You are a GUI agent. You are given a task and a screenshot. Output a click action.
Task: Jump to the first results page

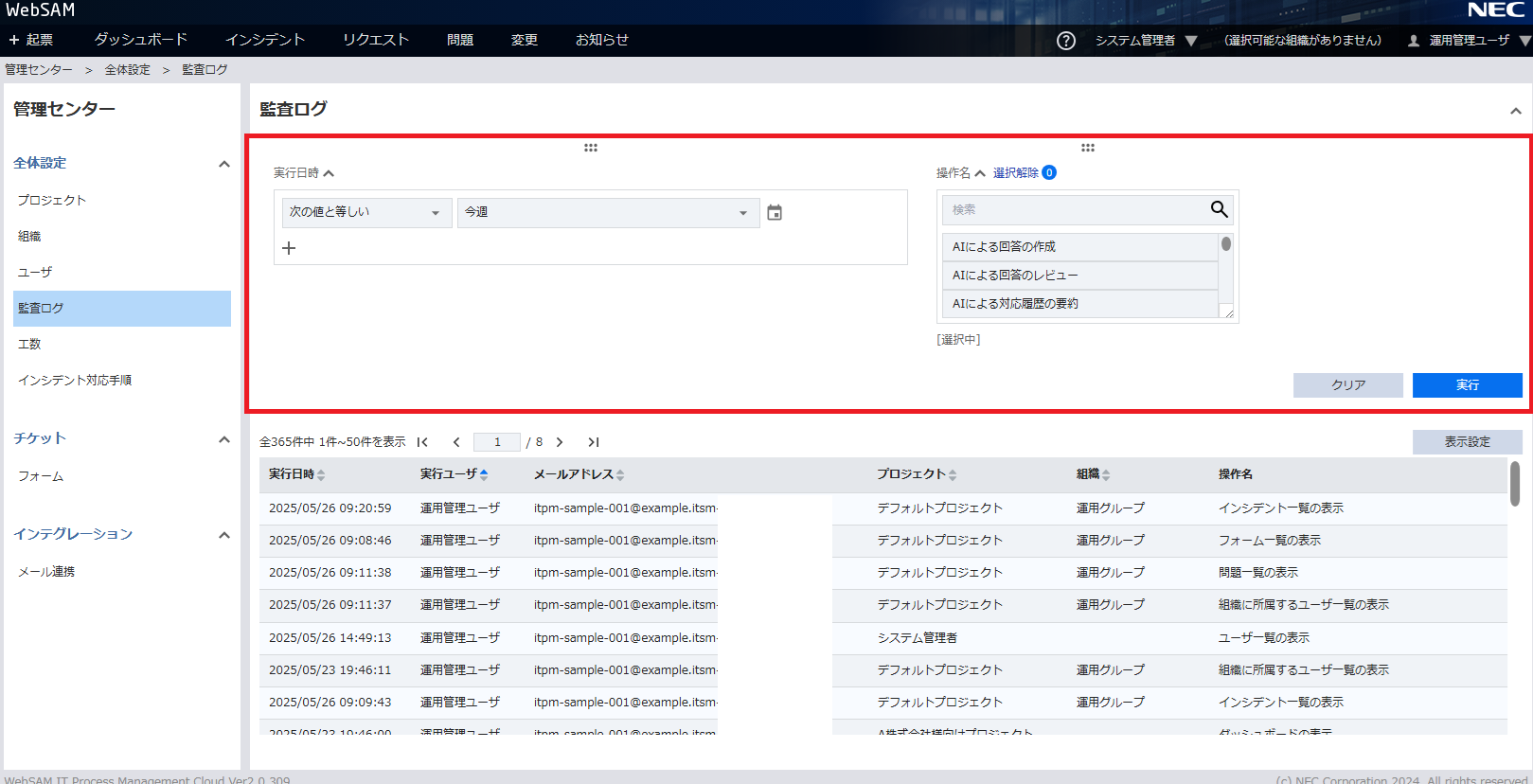pyautogui.click(x=422, y=442)
